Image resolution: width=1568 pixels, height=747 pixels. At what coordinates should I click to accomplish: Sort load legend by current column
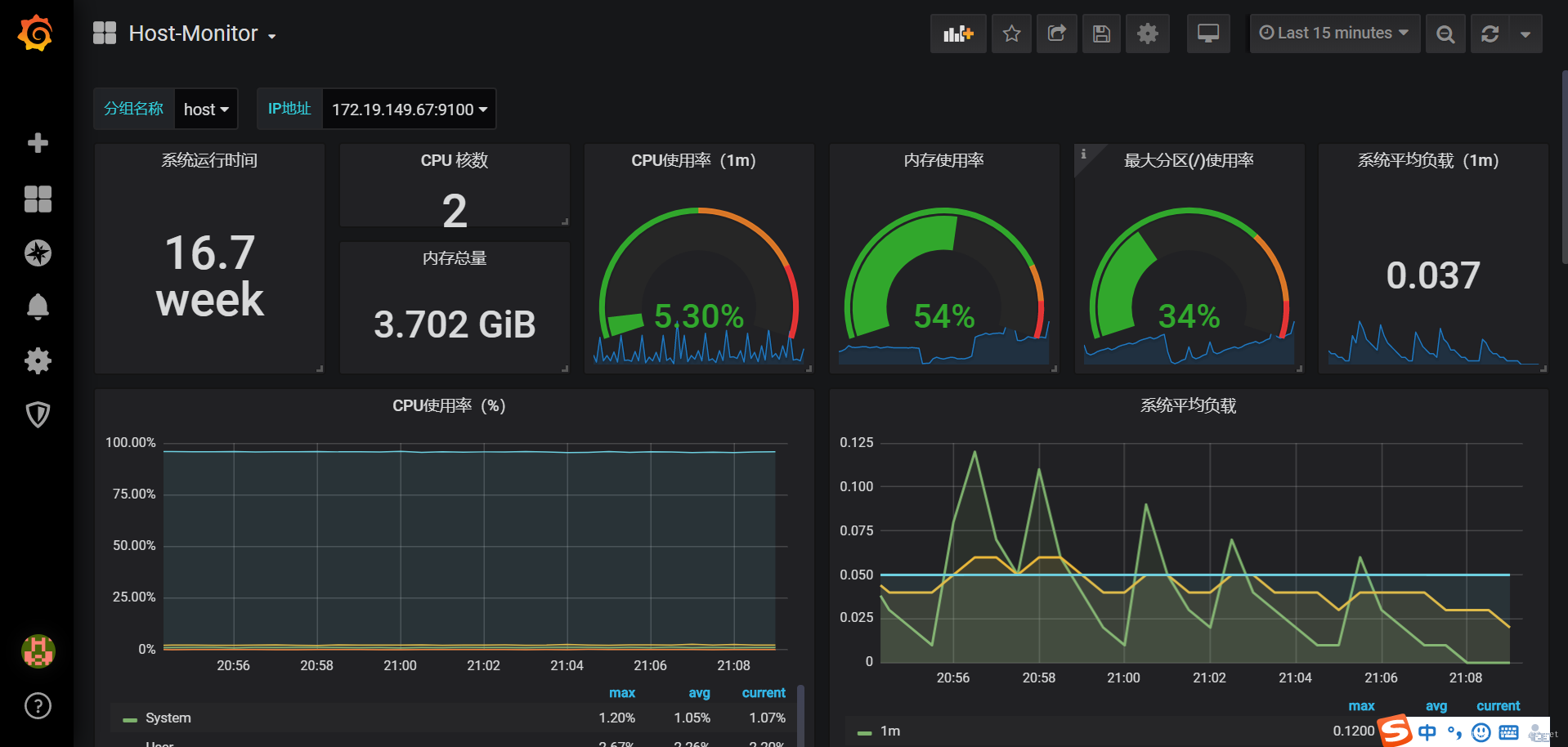tap(1499, 705)
